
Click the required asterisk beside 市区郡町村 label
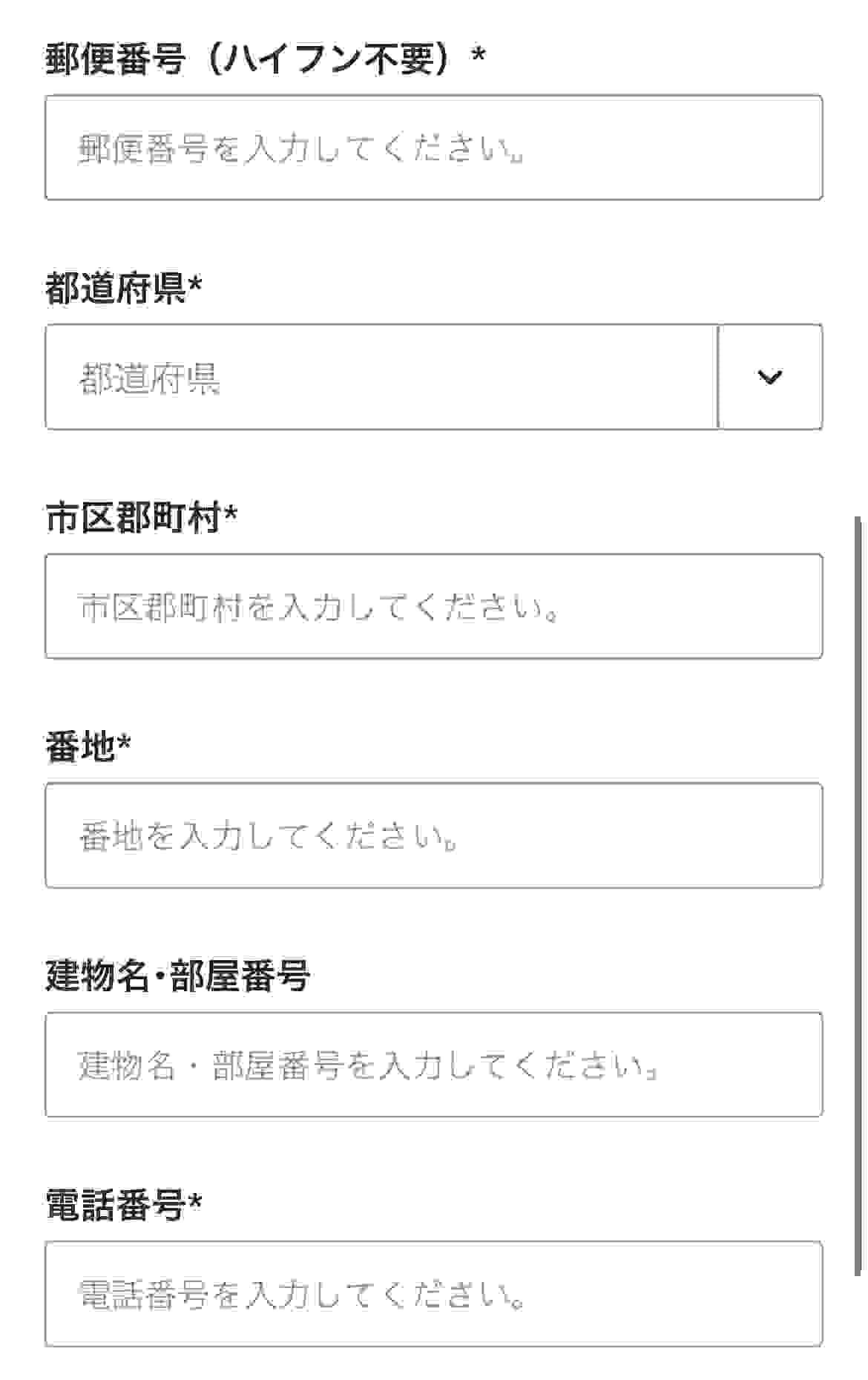coord(231,513)
